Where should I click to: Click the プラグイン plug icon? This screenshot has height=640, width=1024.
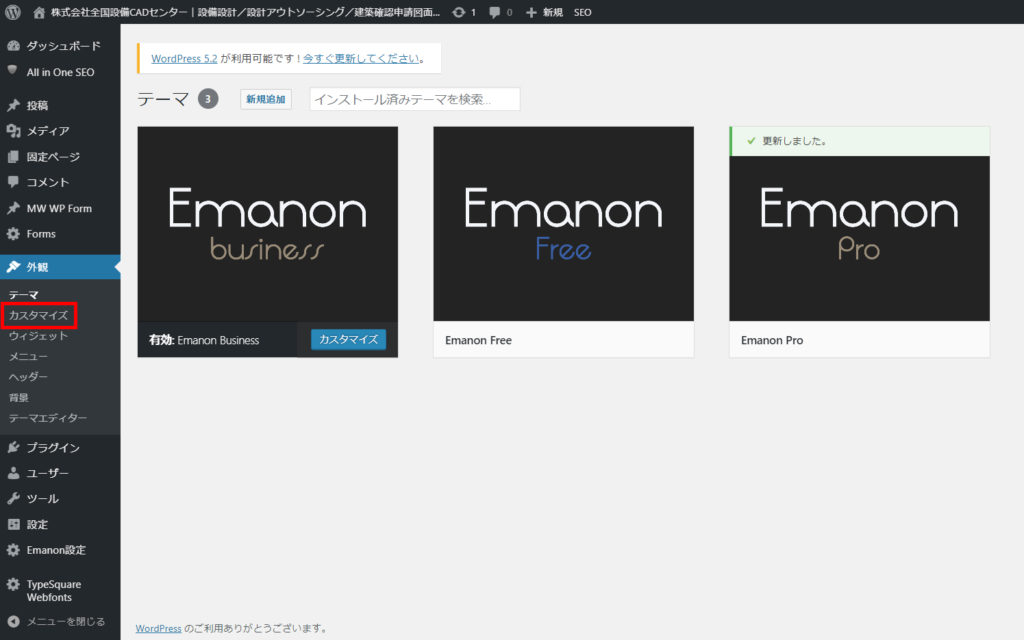[x=13, y=447]
